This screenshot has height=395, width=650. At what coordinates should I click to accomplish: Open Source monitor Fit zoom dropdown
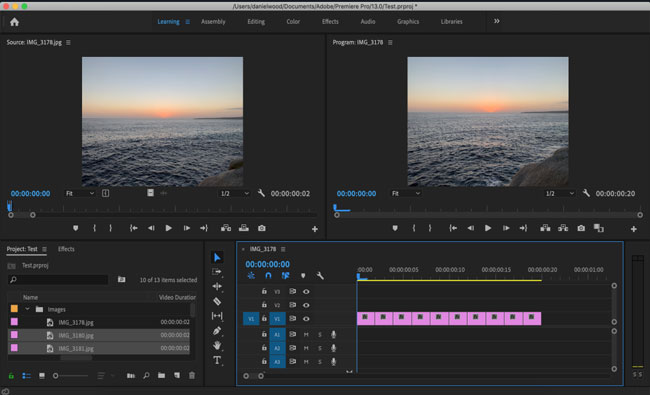(x=80, y=193)
